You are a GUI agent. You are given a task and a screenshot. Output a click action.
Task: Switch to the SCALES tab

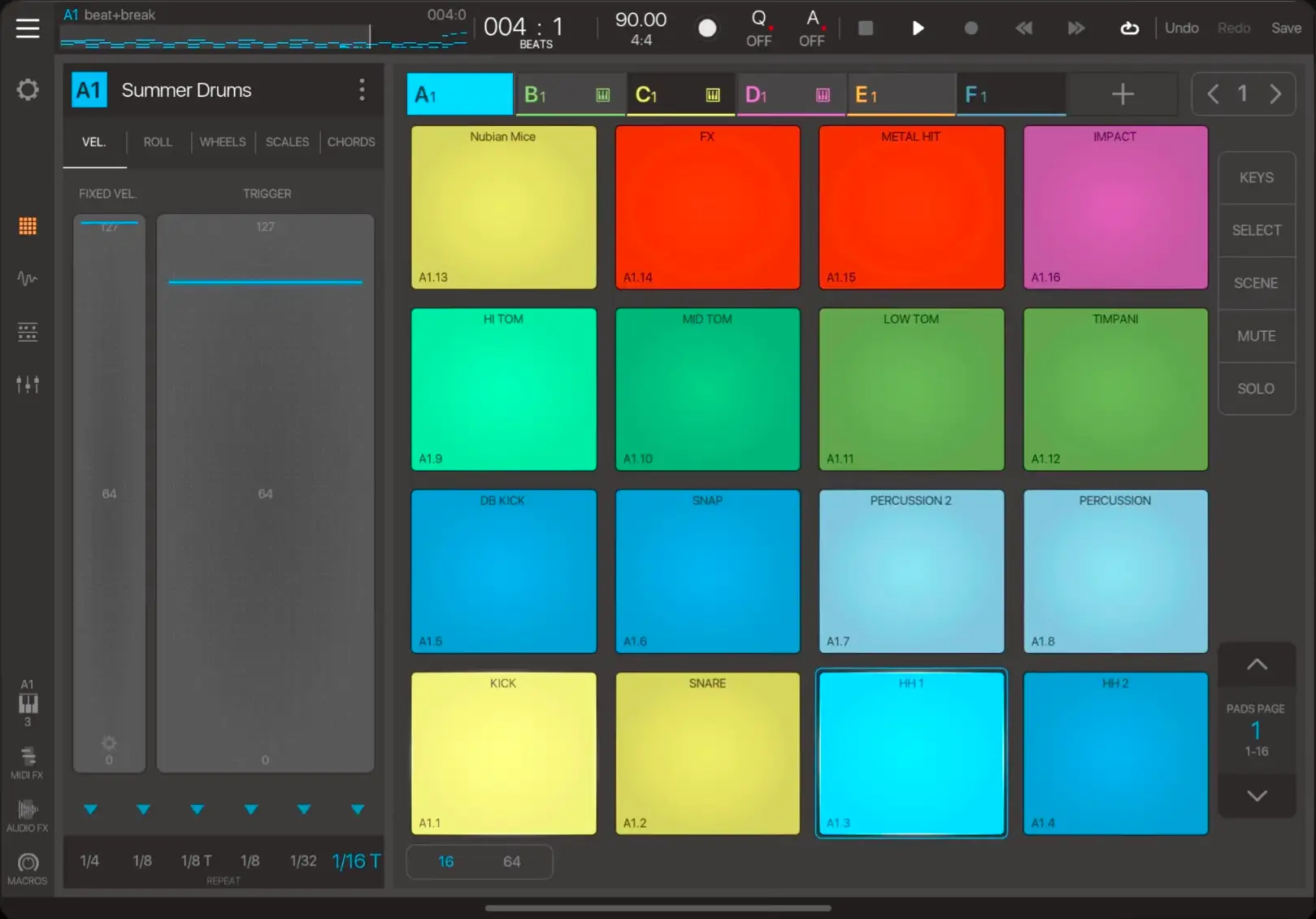point(287,142)
